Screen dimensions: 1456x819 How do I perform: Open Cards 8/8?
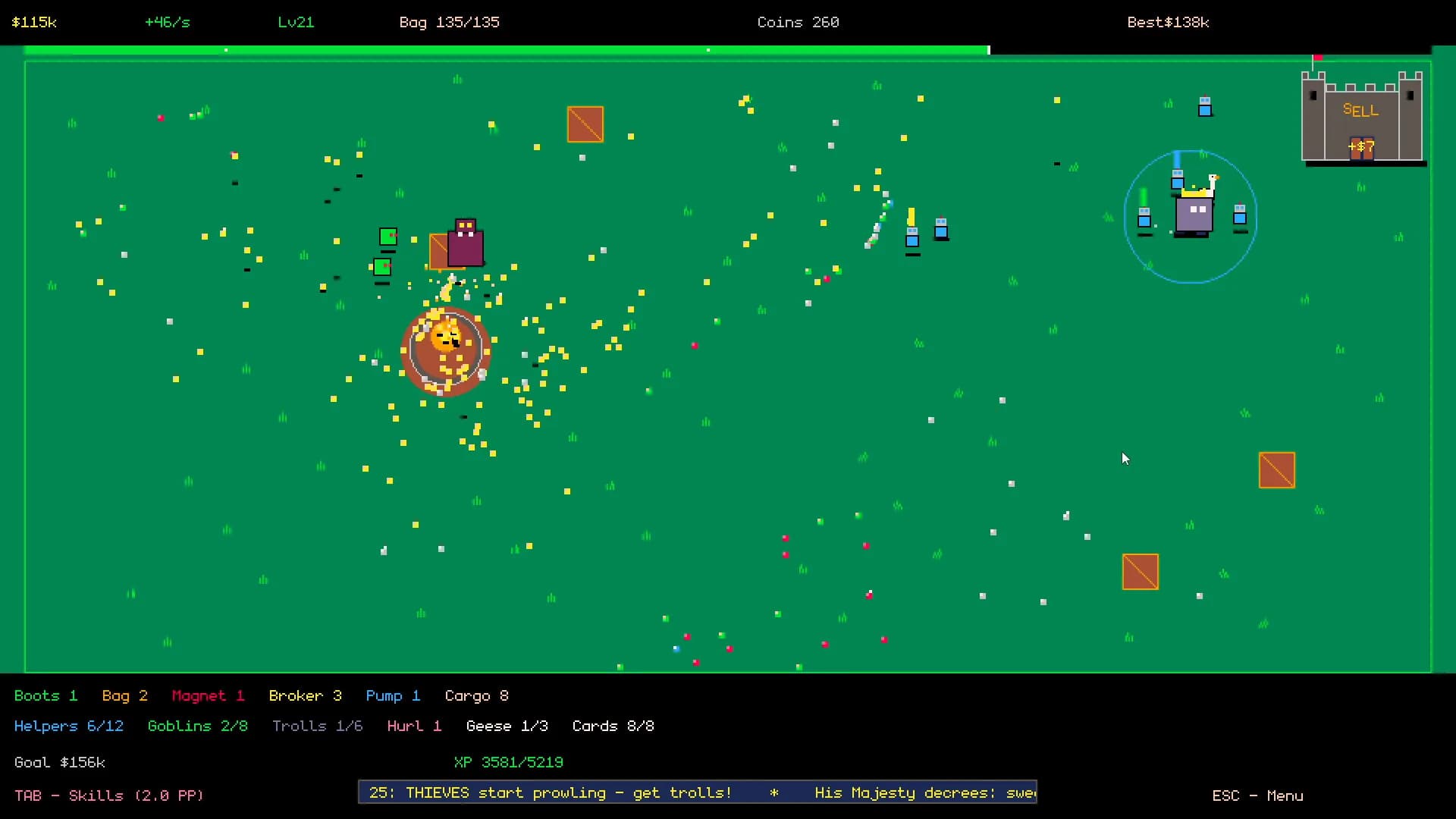click(613, 726)
